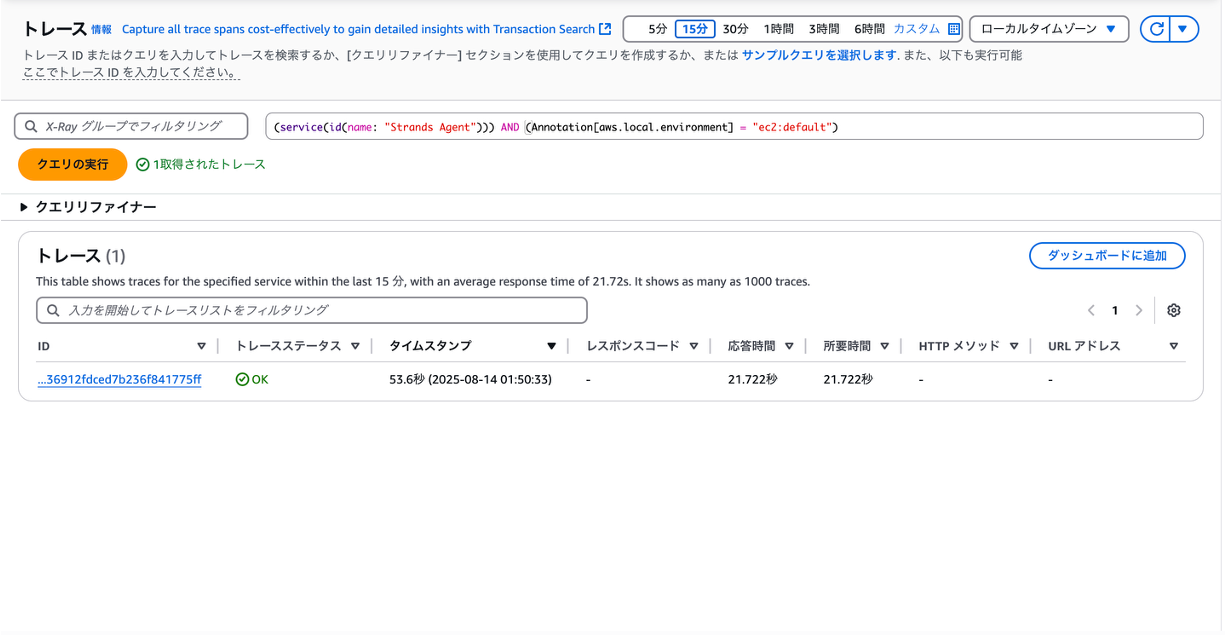Open the ローカルタイムゾーン dropdown
This screenshot has height=636, width=1226.
click(x=1049, y=29)
